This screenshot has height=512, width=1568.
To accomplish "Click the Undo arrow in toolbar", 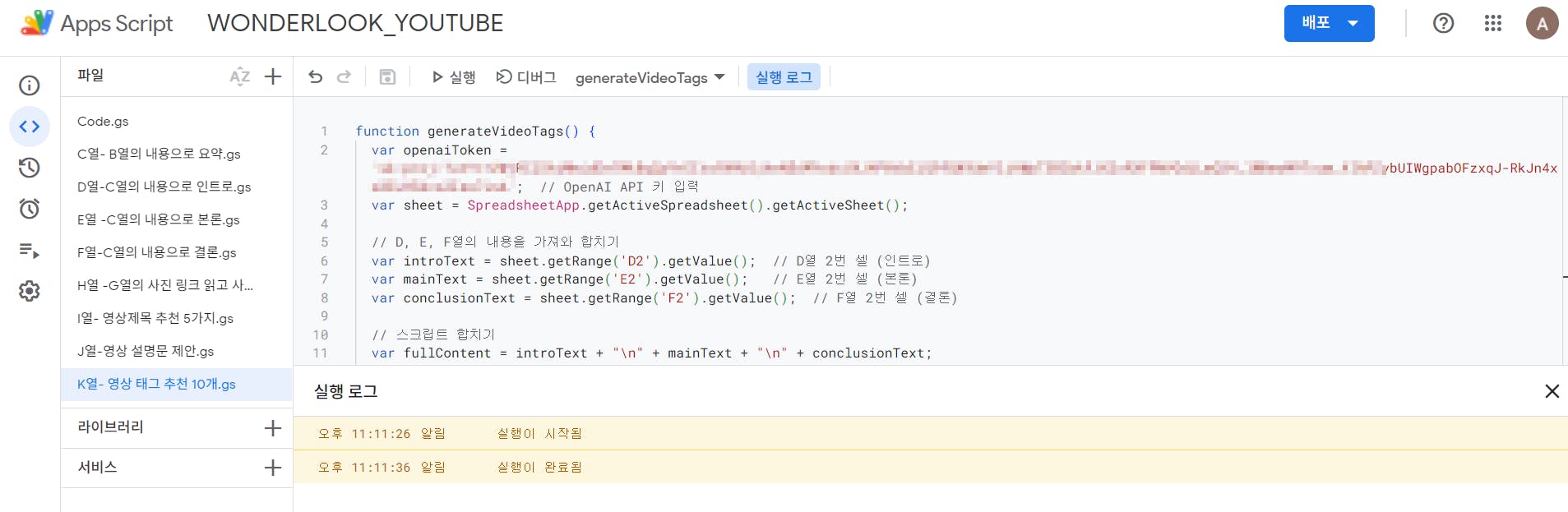I will click(x=316, y=77).
